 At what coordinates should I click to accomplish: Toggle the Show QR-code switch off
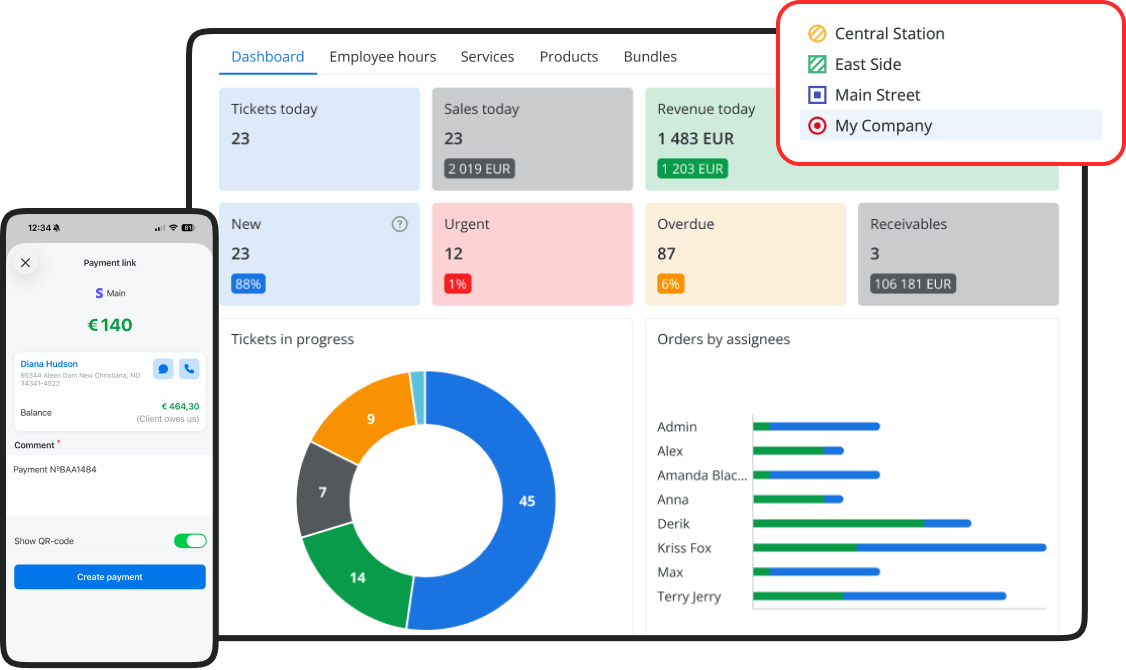click(x=190, y=541)
